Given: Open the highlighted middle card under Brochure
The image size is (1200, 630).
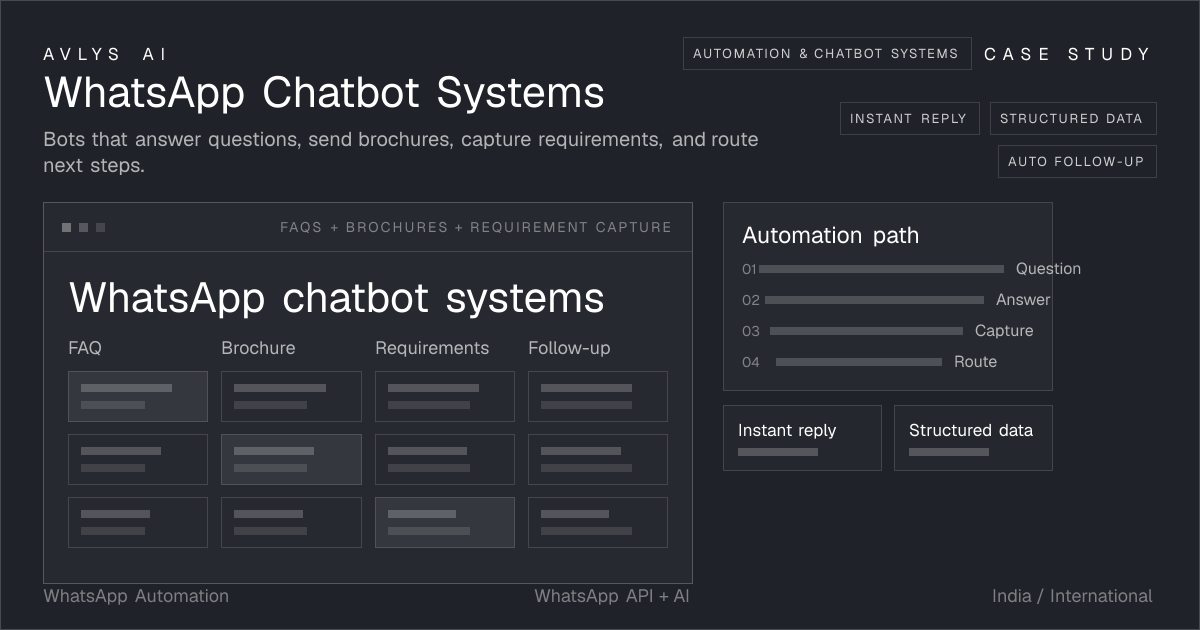Looking at the screenshot, I should click(x=291, y=459).
